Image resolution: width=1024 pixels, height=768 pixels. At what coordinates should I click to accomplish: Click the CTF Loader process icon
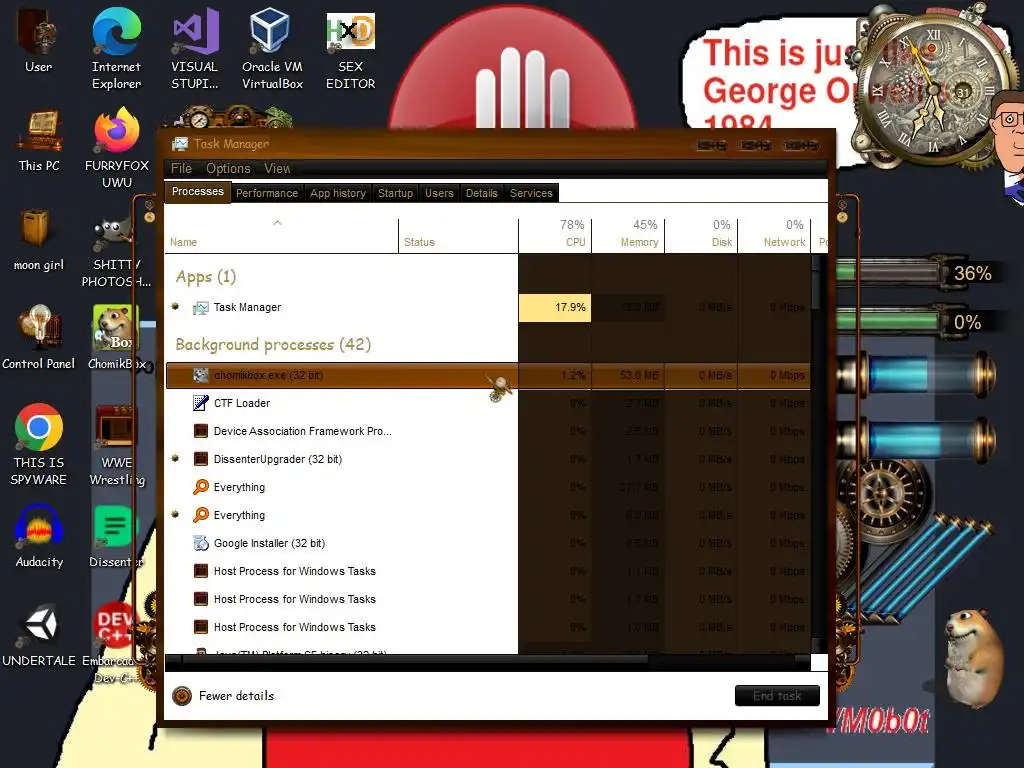[x=200, y=403]
